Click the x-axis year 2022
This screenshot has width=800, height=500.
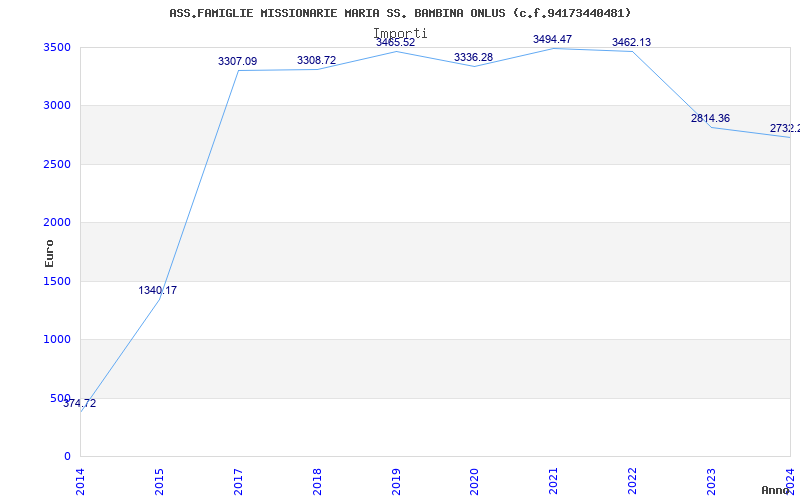[x=633, y=482]
